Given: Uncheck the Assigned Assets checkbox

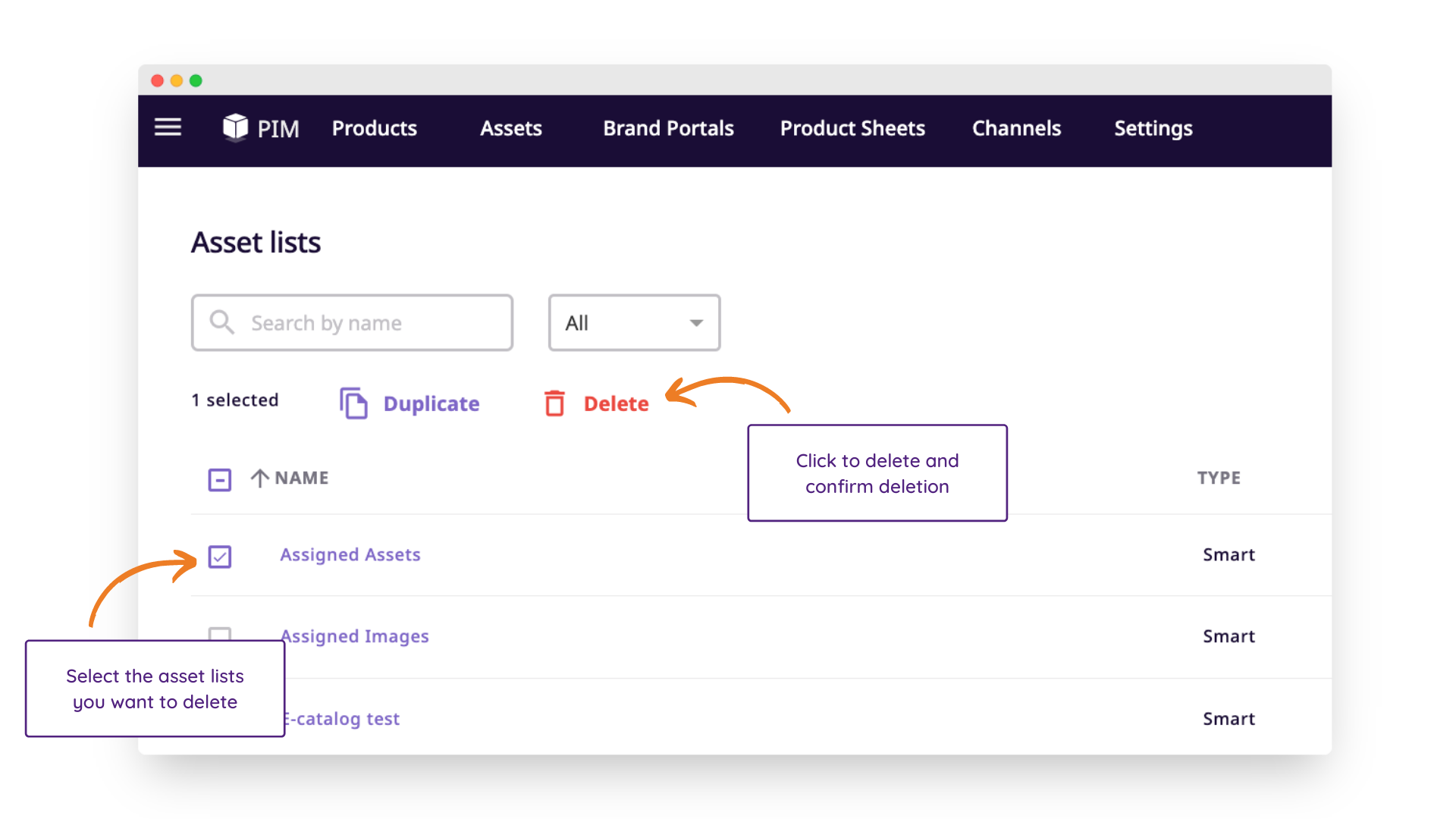Looking at the screenshot, I should tap(219, 556).
